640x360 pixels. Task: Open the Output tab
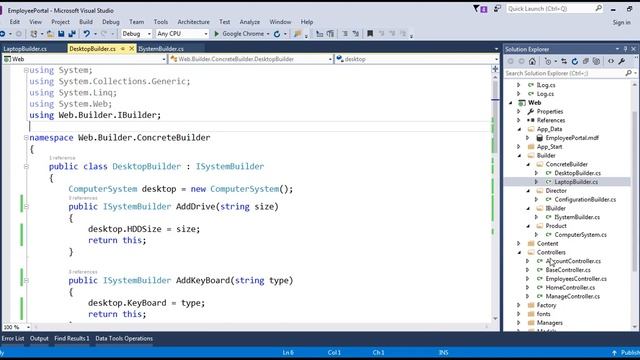click(39, 338)
